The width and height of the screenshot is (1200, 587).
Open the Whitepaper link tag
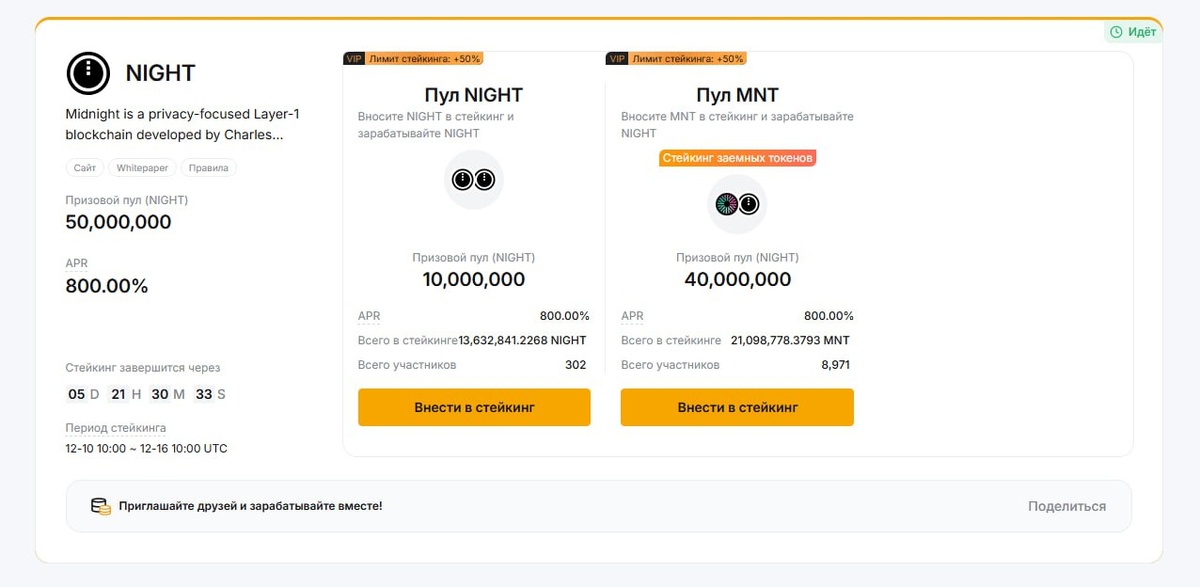(142, 168)
